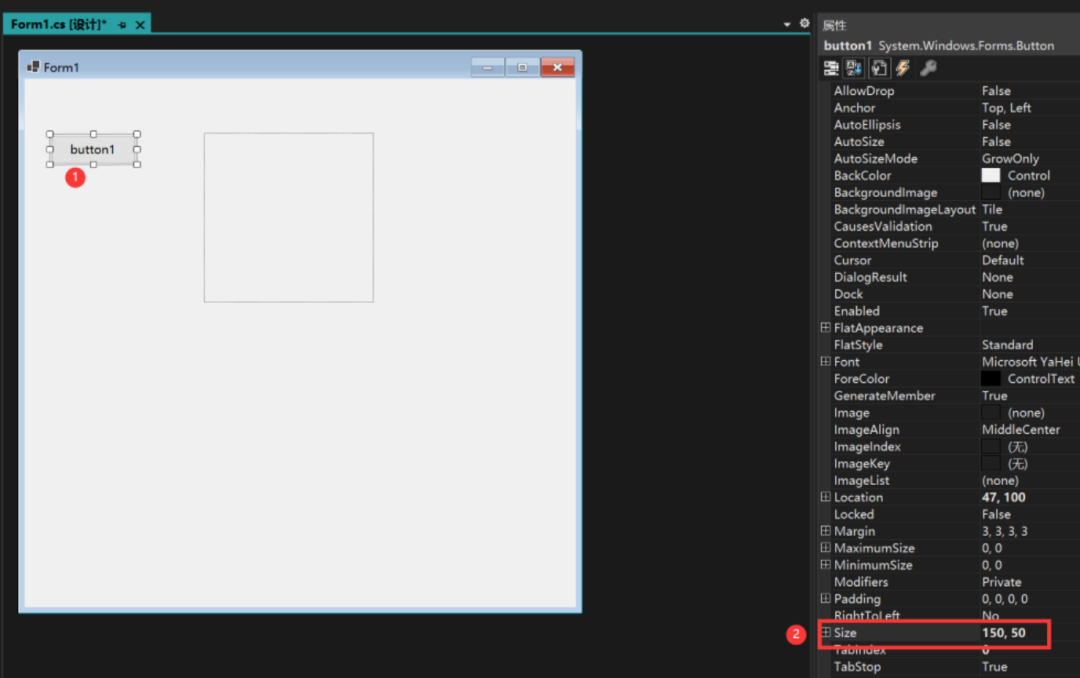
Task: Switch Properties to alphabetical sort
Action: click(854, 68)
